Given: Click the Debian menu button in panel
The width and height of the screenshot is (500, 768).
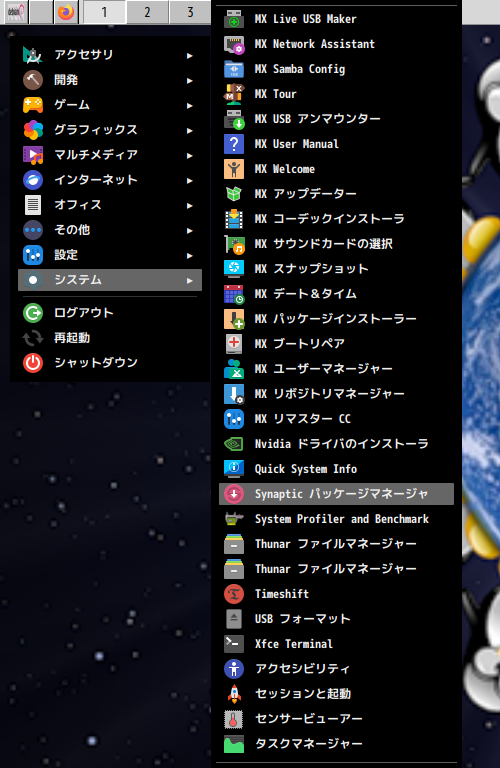Looking at the screenshot, I should point(16,12).
